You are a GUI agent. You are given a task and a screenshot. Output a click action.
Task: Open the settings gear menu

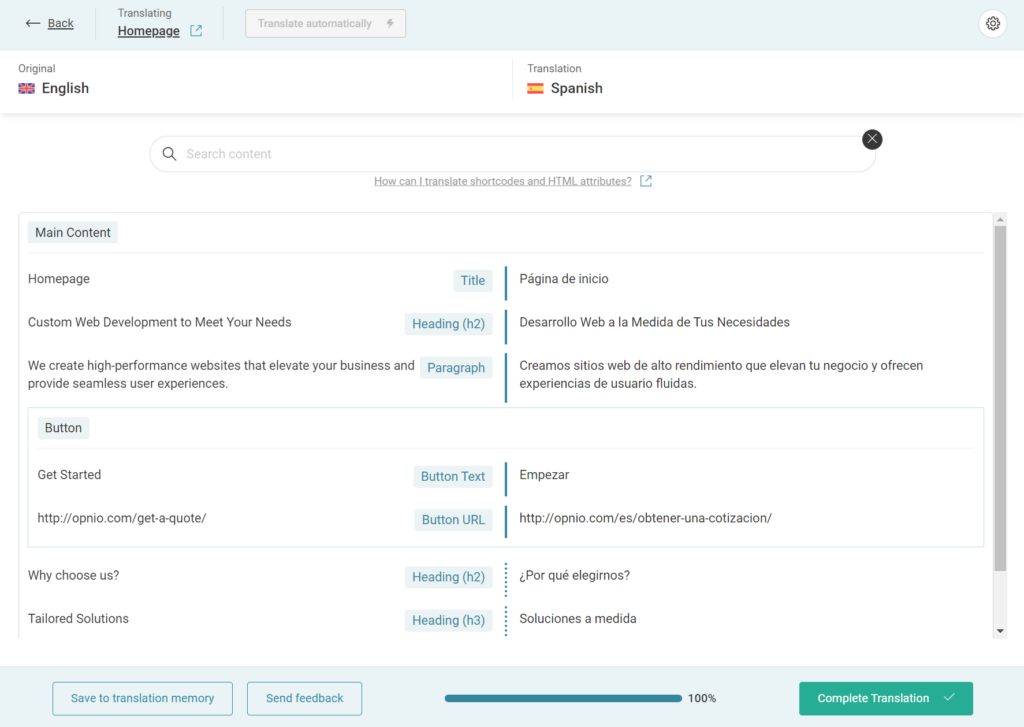tap(992, 22)
